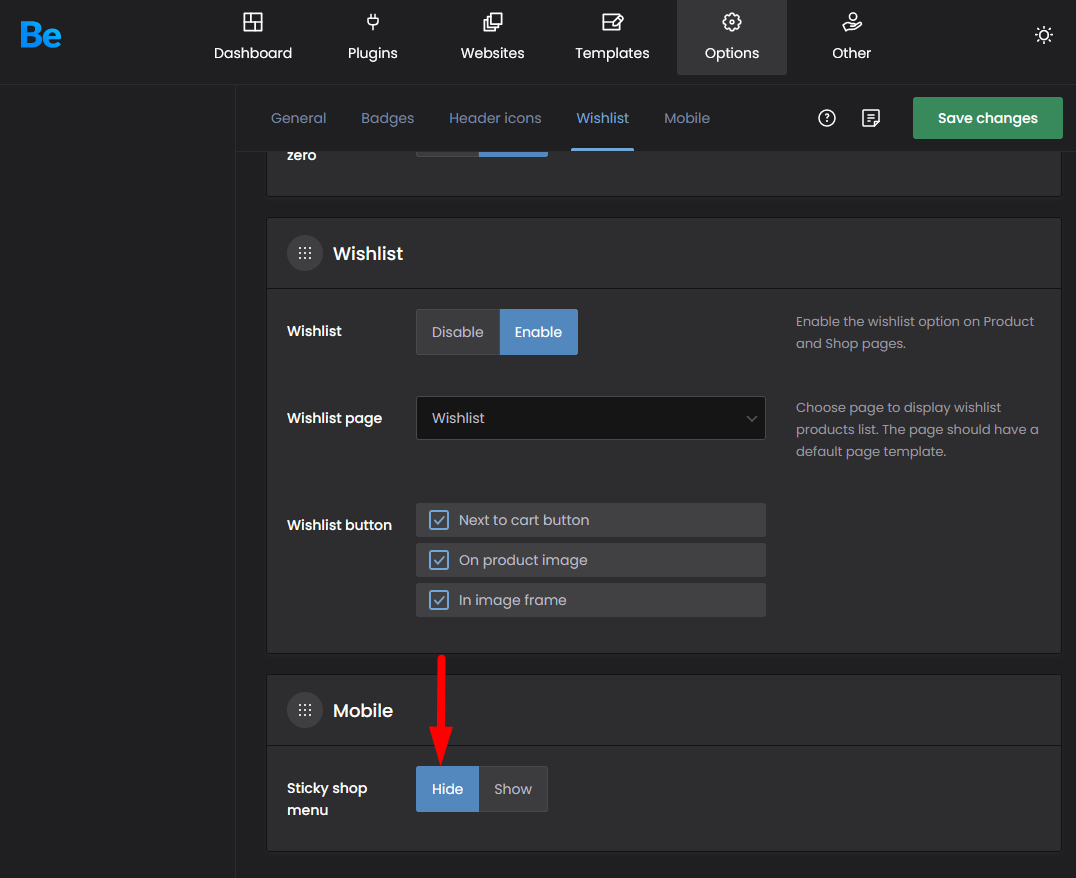
Task: Switch to the Badges tab
Action: (388, 118)
